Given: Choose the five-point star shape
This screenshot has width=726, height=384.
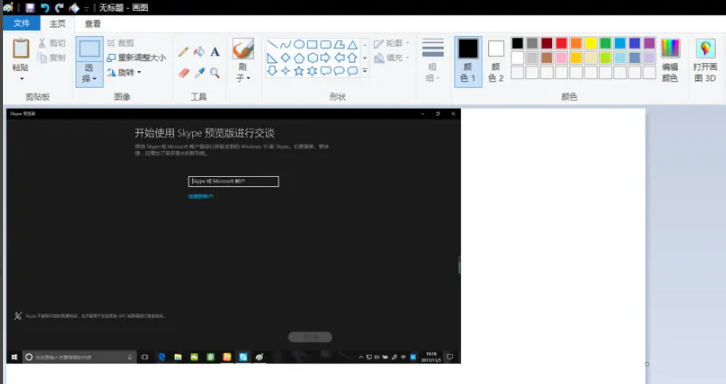Looking at the screenshot, I should (299, 71).
